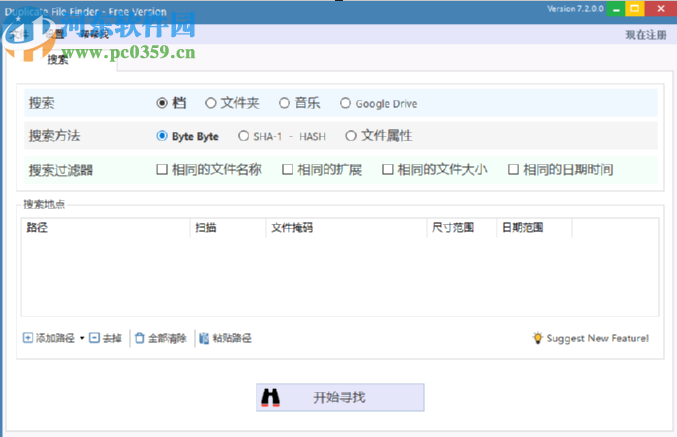Click the 添加路径 add path icon

click(x=28, y=338)
